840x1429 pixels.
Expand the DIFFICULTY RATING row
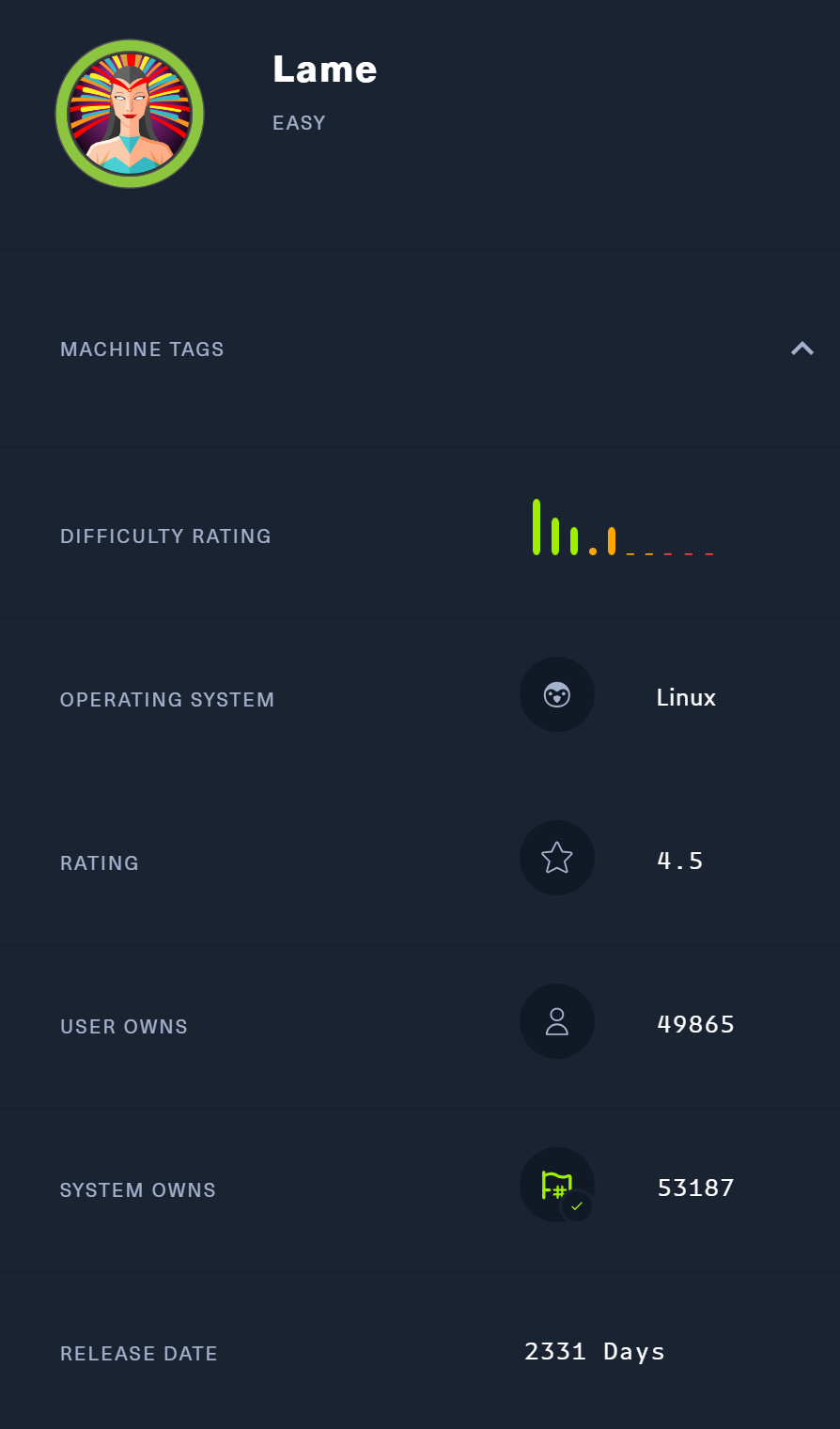pyautogui.click(x=165, y=536)
